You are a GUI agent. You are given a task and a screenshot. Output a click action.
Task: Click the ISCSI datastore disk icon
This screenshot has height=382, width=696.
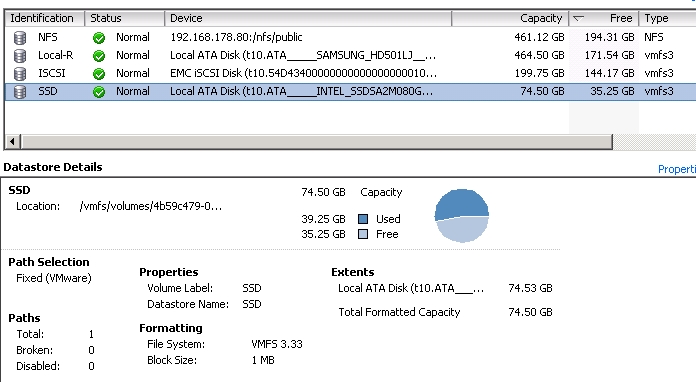20,73
